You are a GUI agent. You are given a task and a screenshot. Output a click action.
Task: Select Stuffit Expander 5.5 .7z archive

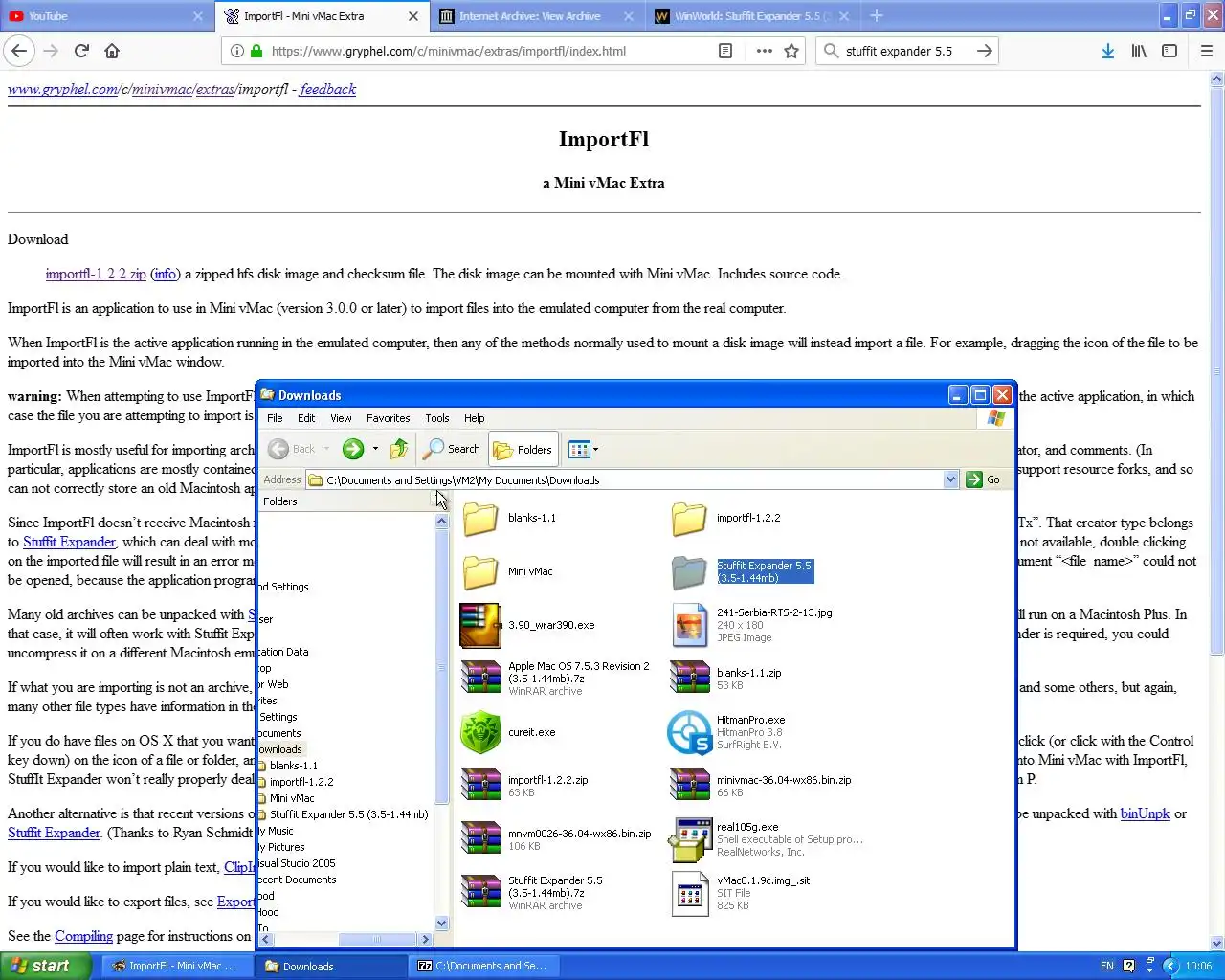[533, 892]
